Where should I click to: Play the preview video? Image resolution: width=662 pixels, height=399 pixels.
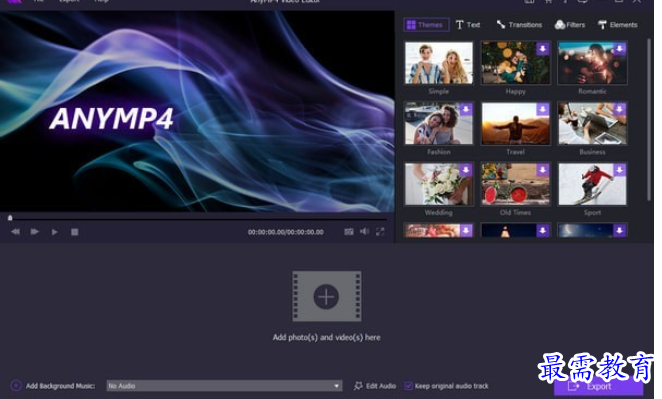click(x=54, y=232)
